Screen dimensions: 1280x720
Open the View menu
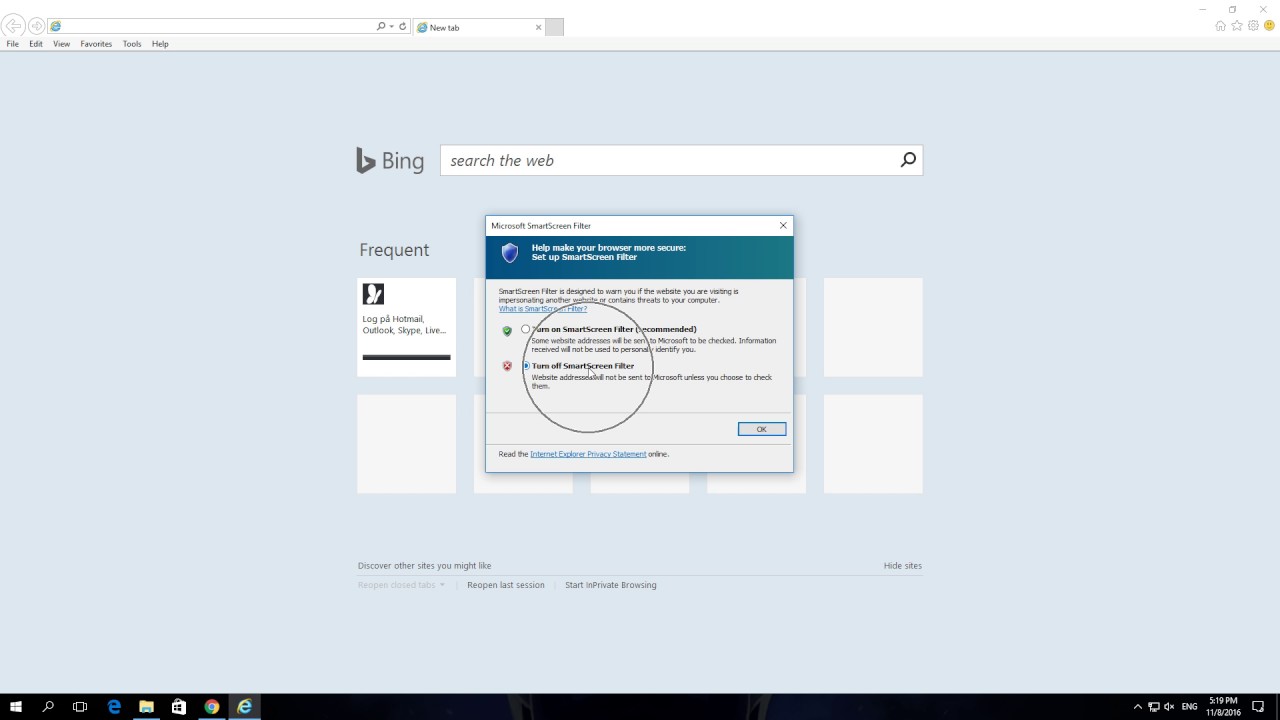pyautogui.click(x=61, y=44)
